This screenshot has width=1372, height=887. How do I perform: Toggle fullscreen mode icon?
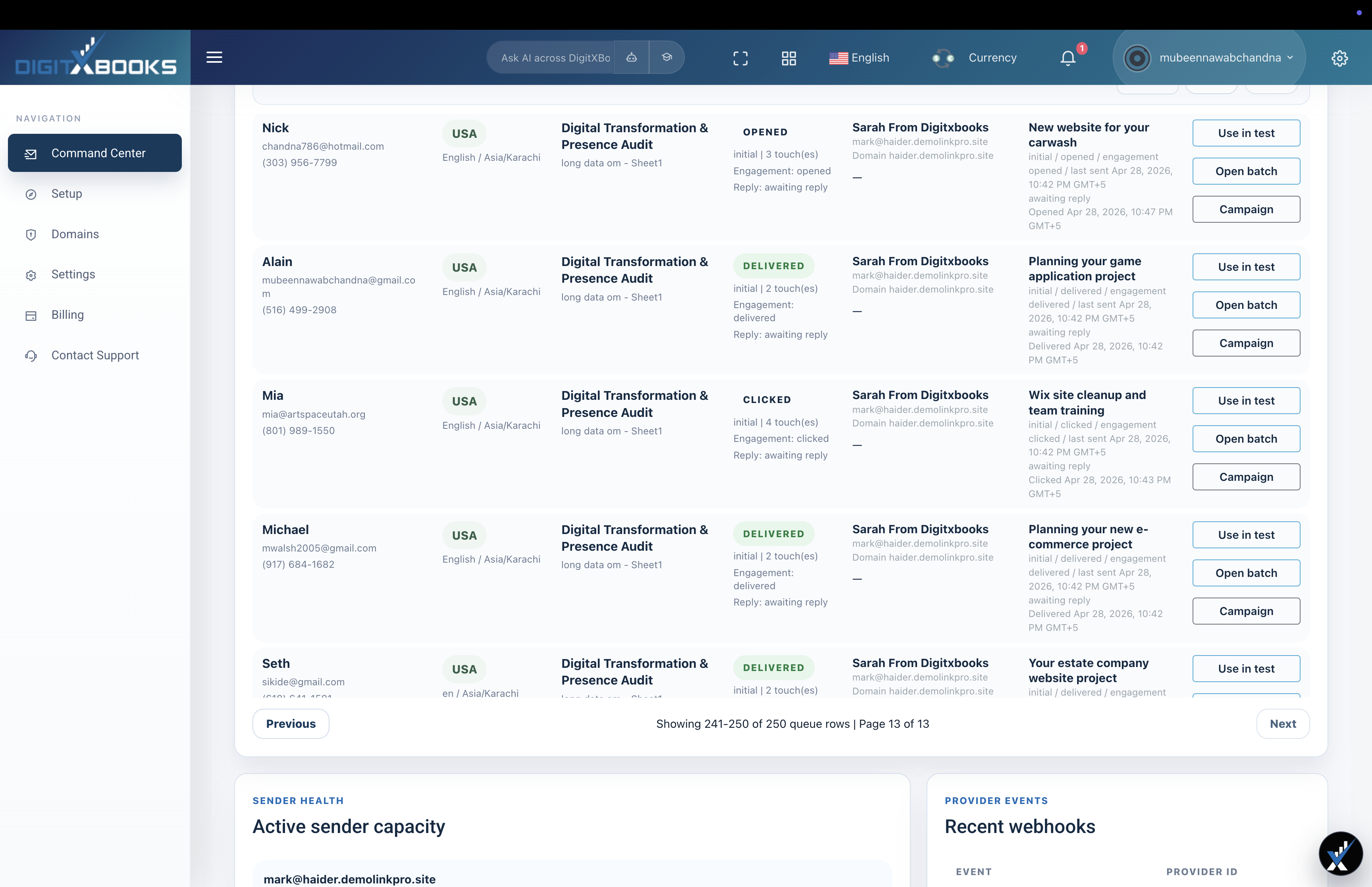(x=740, y=58)
